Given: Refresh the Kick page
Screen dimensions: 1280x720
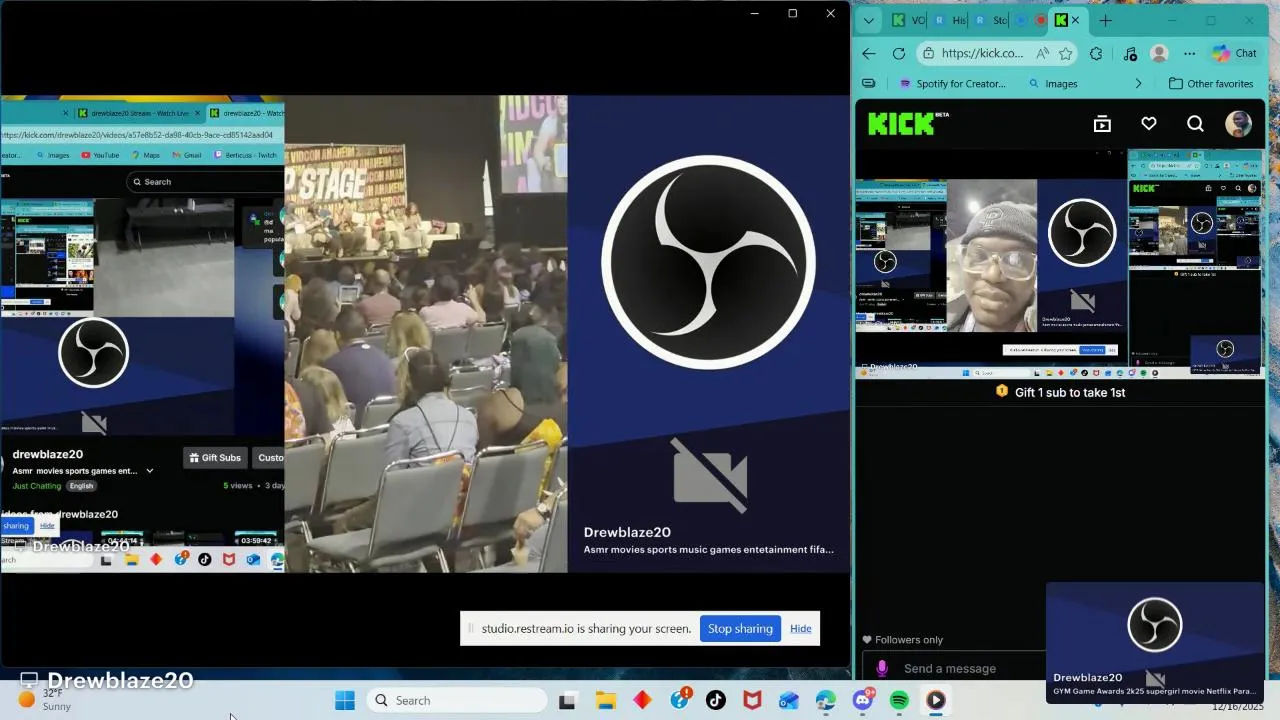Looking at the screenshot, I should coord(898,54).
